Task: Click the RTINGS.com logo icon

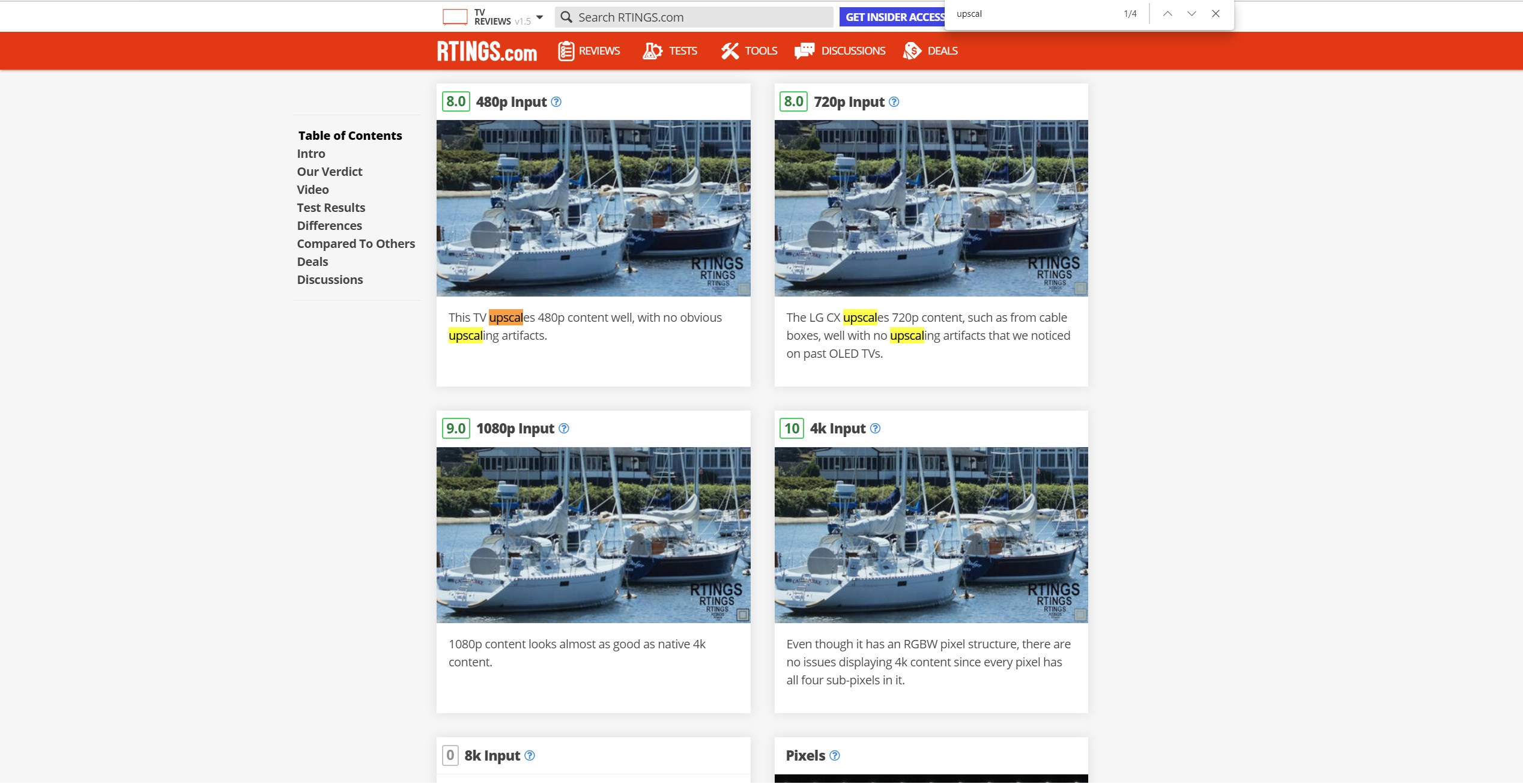Action: [487, 50]
